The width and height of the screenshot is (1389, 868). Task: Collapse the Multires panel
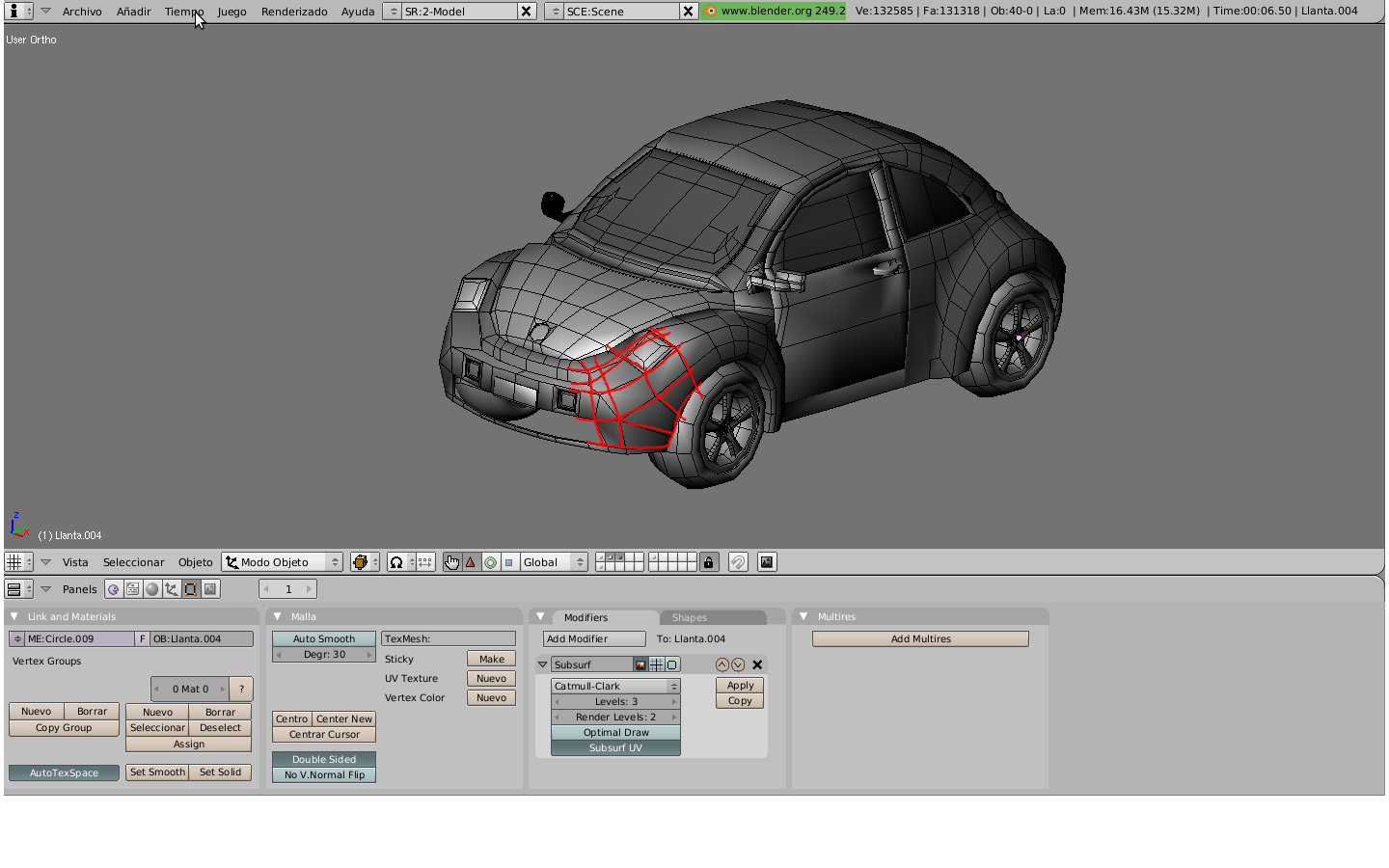[803, 616]
